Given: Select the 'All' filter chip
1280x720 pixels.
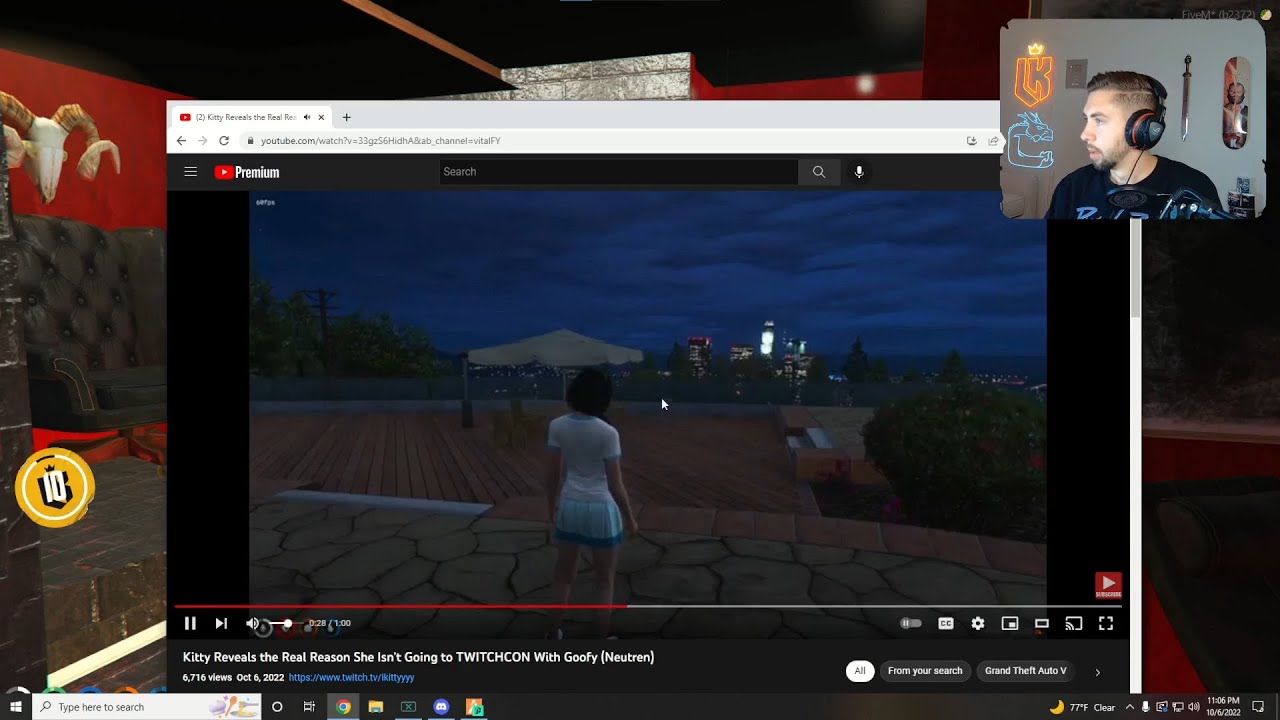Looking at the screenshot, I should [859, 671].
